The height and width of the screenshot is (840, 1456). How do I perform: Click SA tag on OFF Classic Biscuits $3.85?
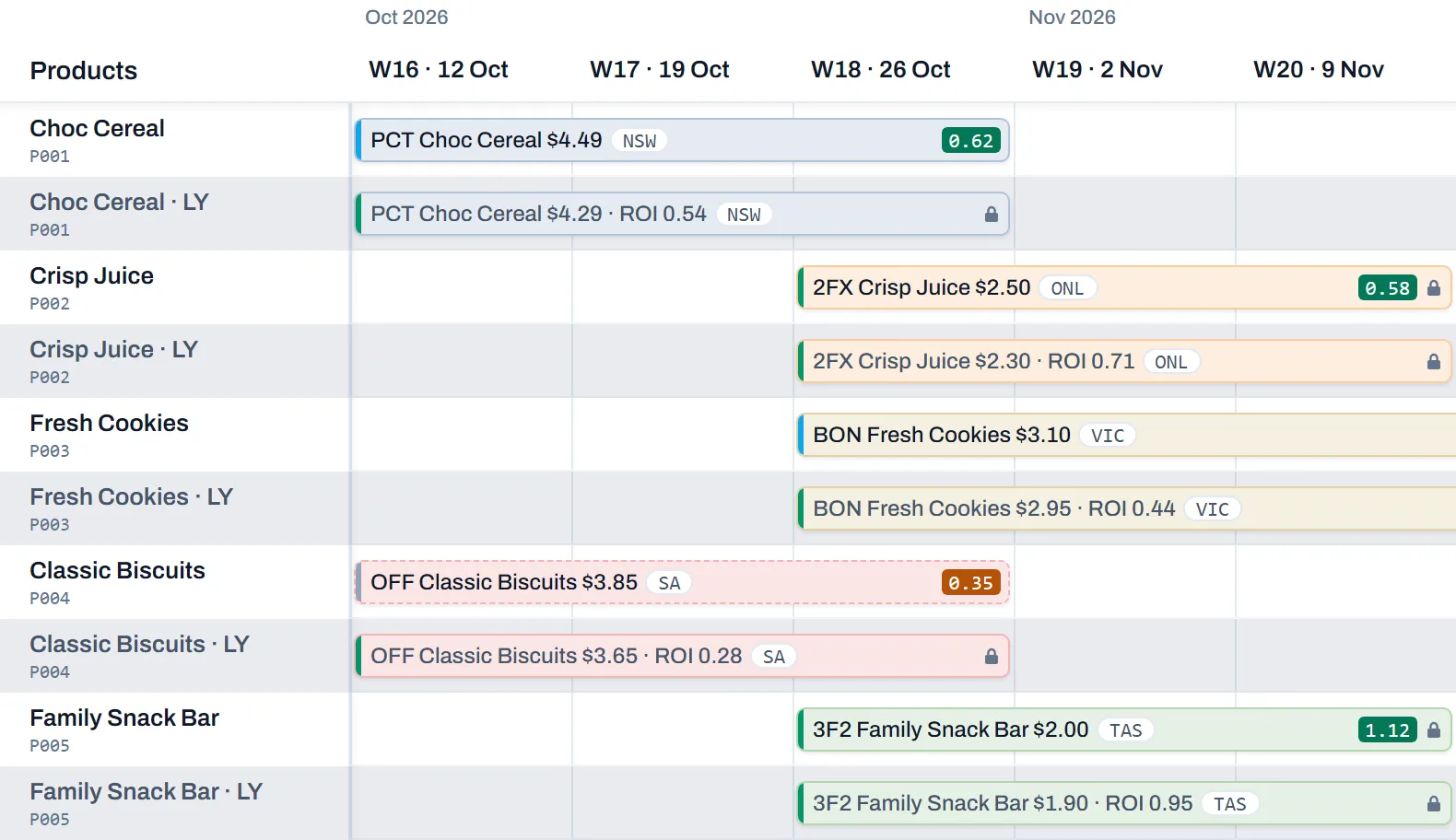[669, 583]
